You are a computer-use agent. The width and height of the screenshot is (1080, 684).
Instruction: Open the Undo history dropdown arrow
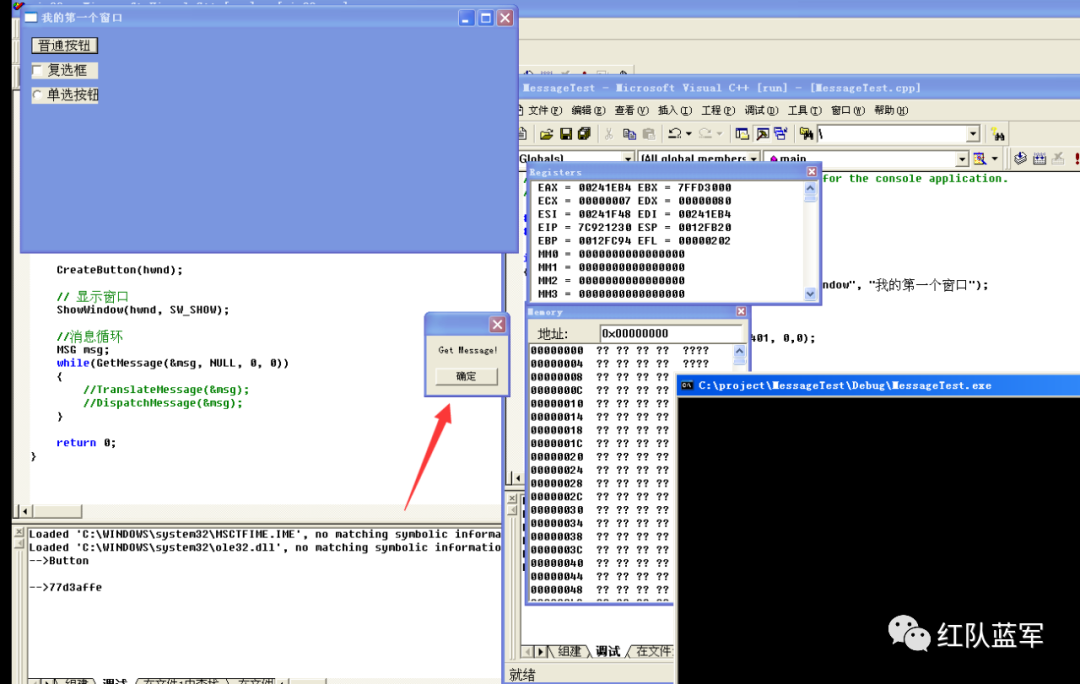pos(689,134)
